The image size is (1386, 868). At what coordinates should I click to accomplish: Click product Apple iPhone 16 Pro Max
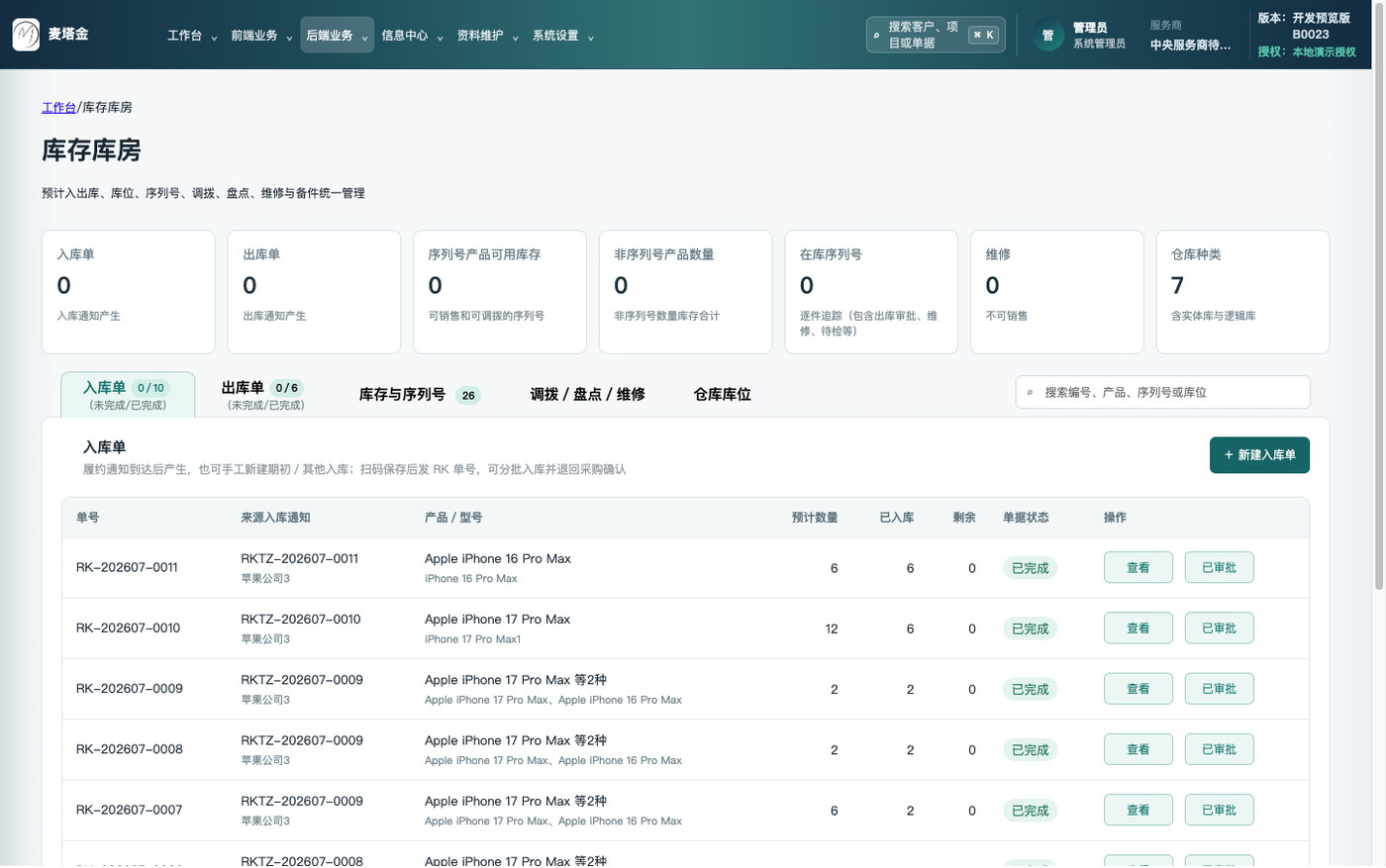[498, 559]
